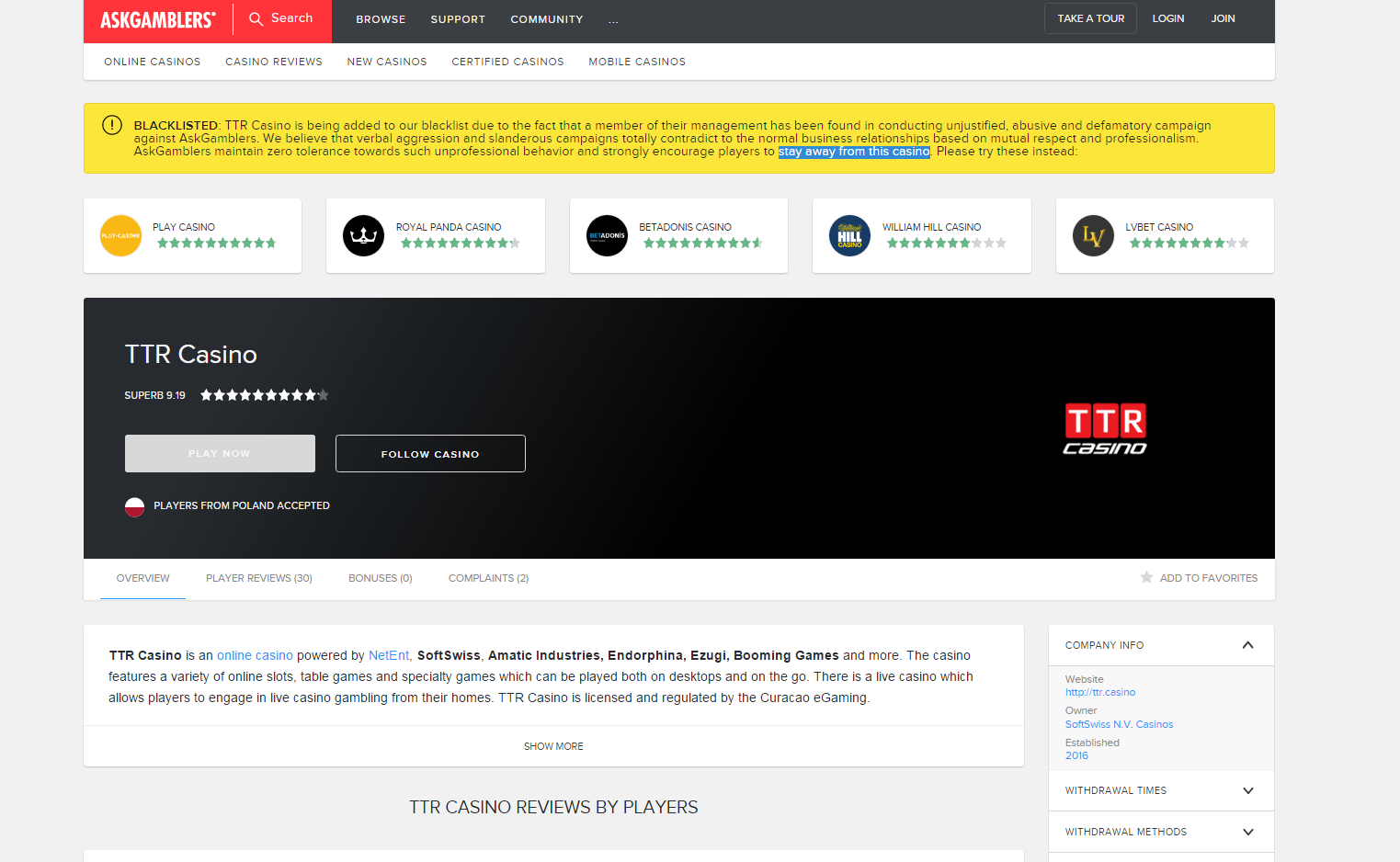Viewport: 1400px width, 862px height.
Task: Click the Search magnifier icon
Action: 256,18
